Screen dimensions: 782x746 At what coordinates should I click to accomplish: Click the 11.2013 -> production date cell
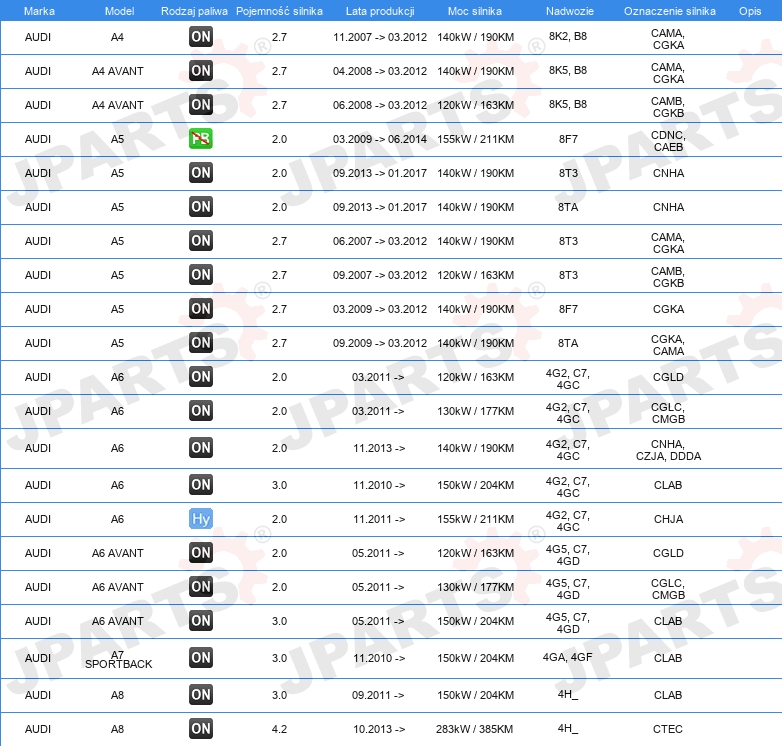tap(379, 448)
